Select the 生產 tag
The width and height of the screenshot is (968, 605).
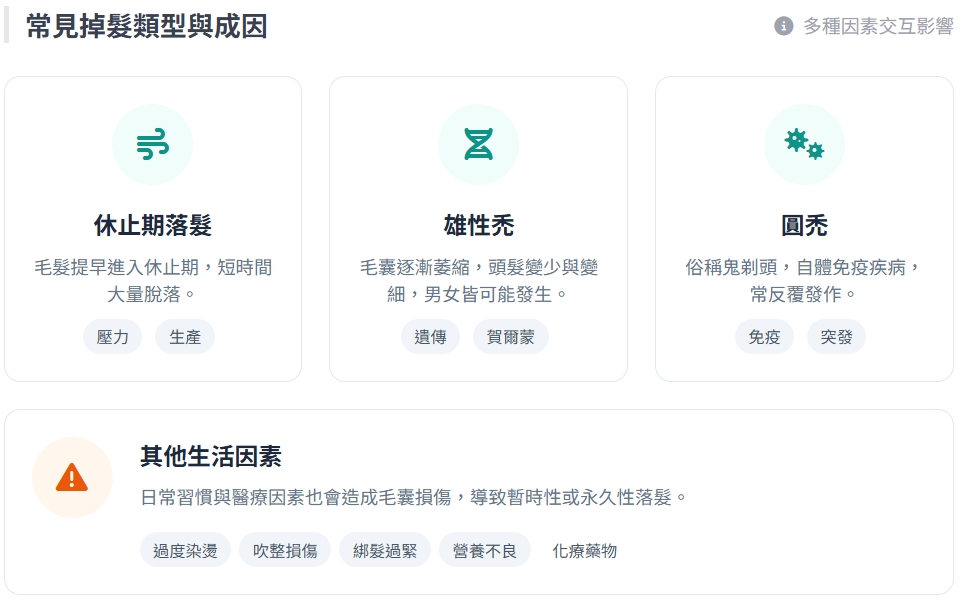point(185,337)
